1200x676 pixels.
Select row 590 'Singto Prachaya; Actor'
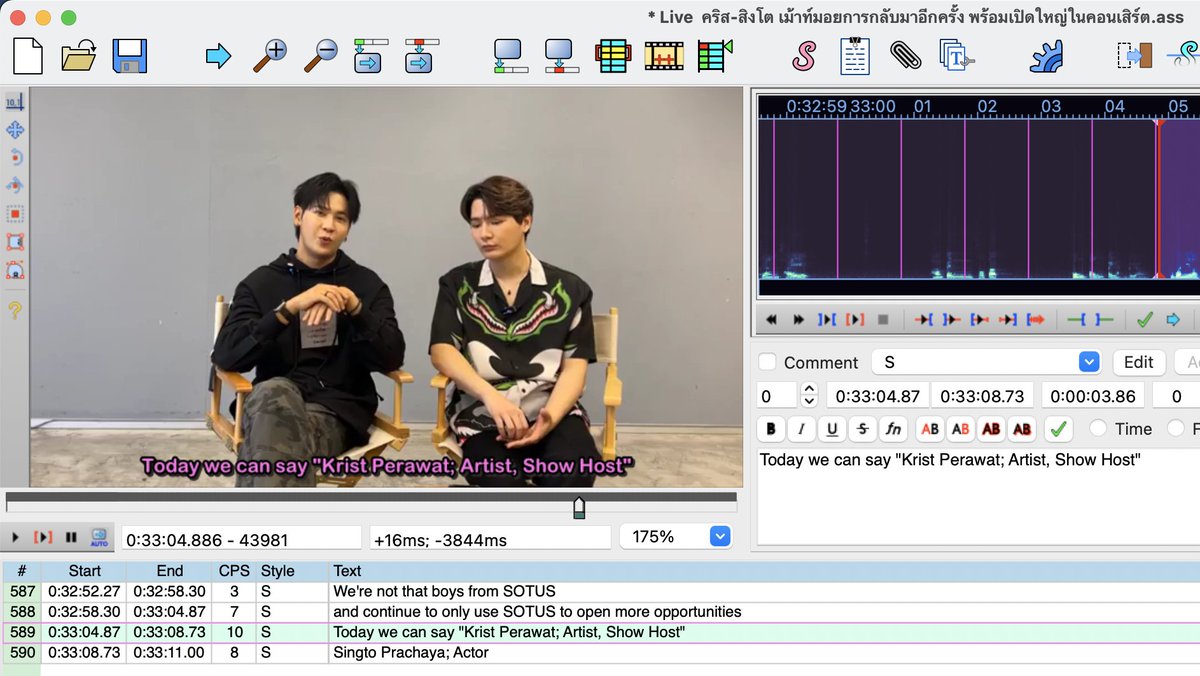click(x=600, y=653)
